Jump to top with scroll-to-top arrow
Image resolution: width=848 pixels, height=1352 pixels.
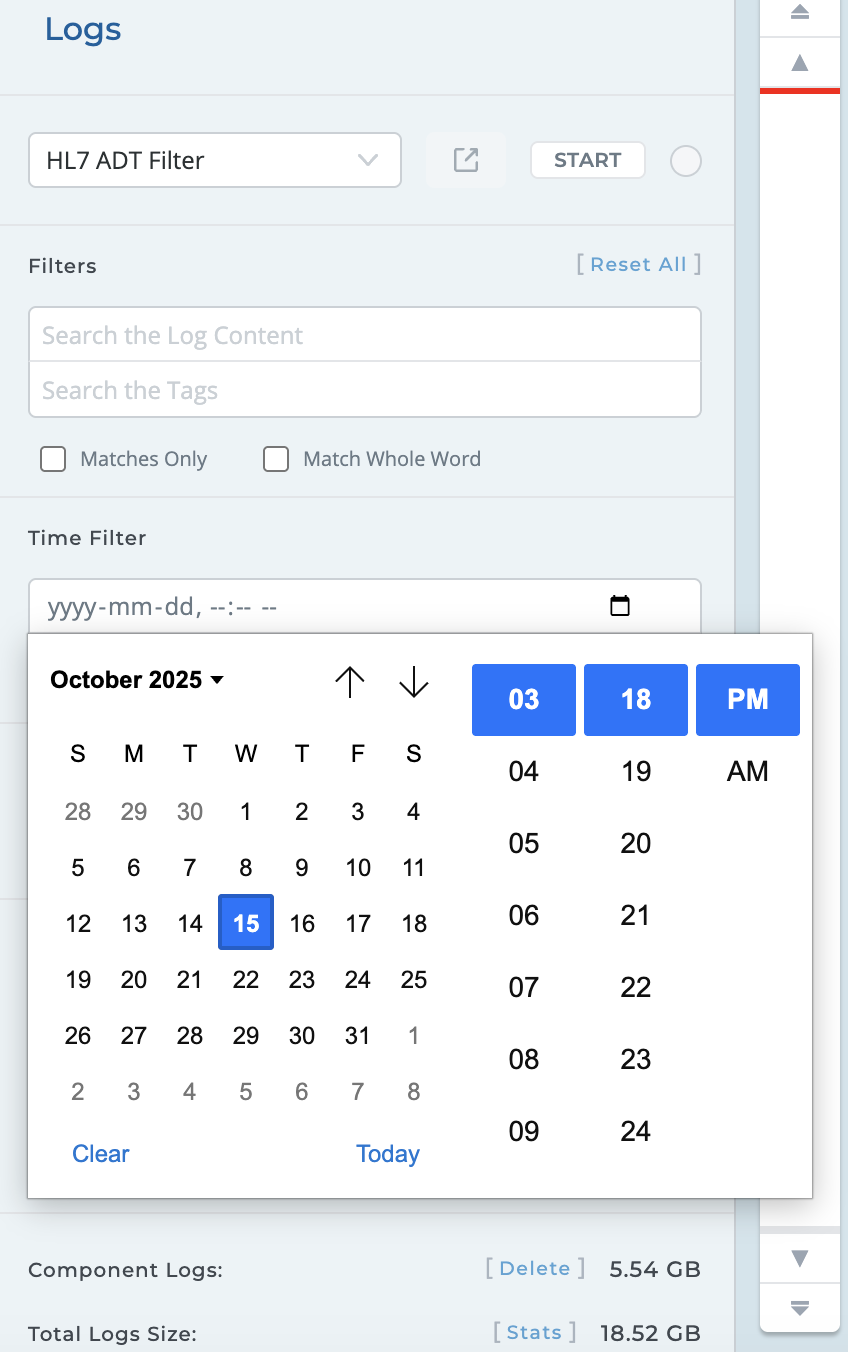coord(799,13)
